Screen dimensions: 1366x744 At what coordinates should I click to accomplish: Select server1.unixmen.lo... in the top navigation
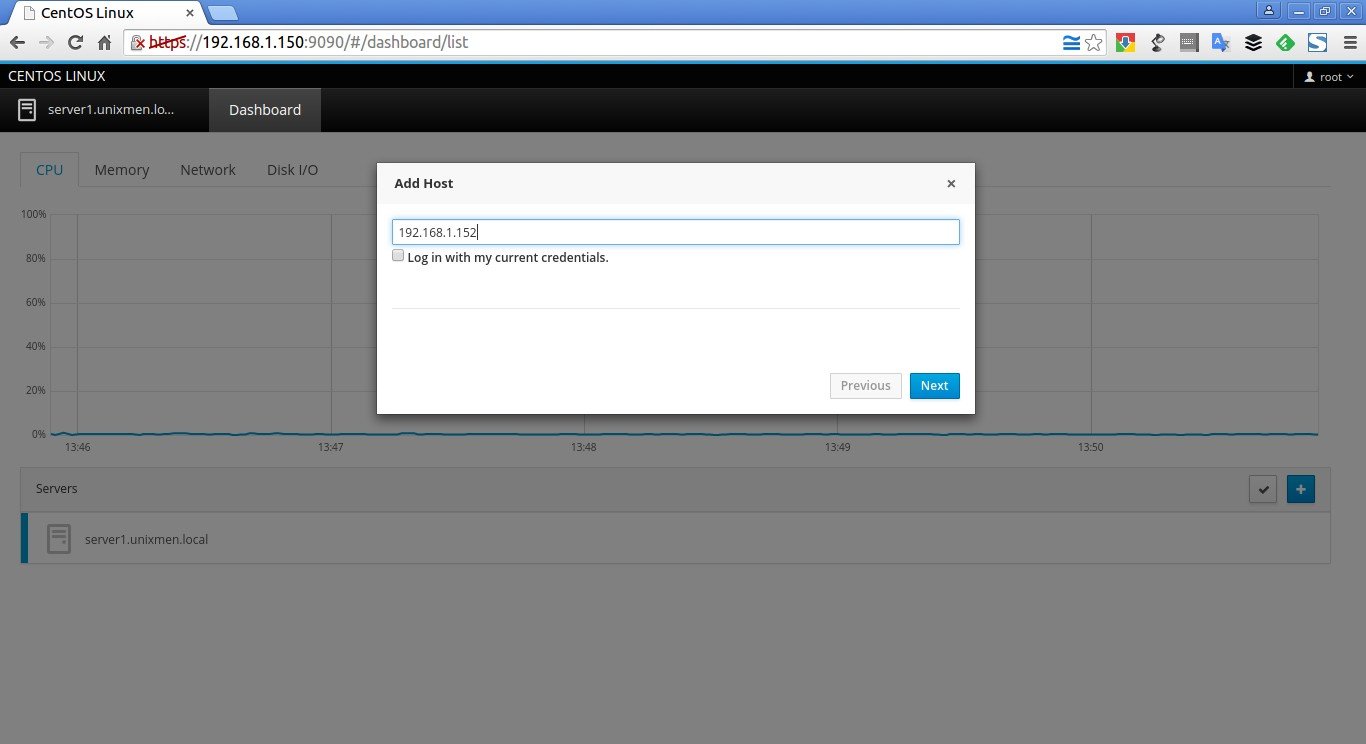97,110
